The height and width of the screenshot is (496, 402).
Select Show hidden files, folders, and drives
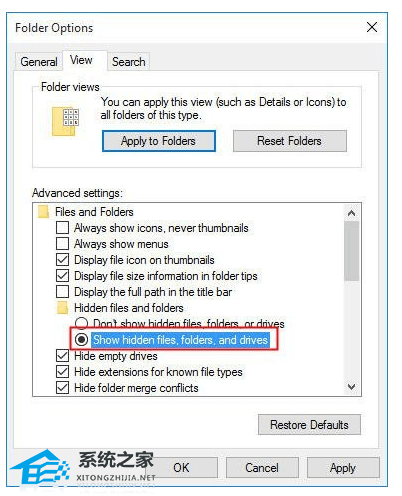tap(81, 340)
